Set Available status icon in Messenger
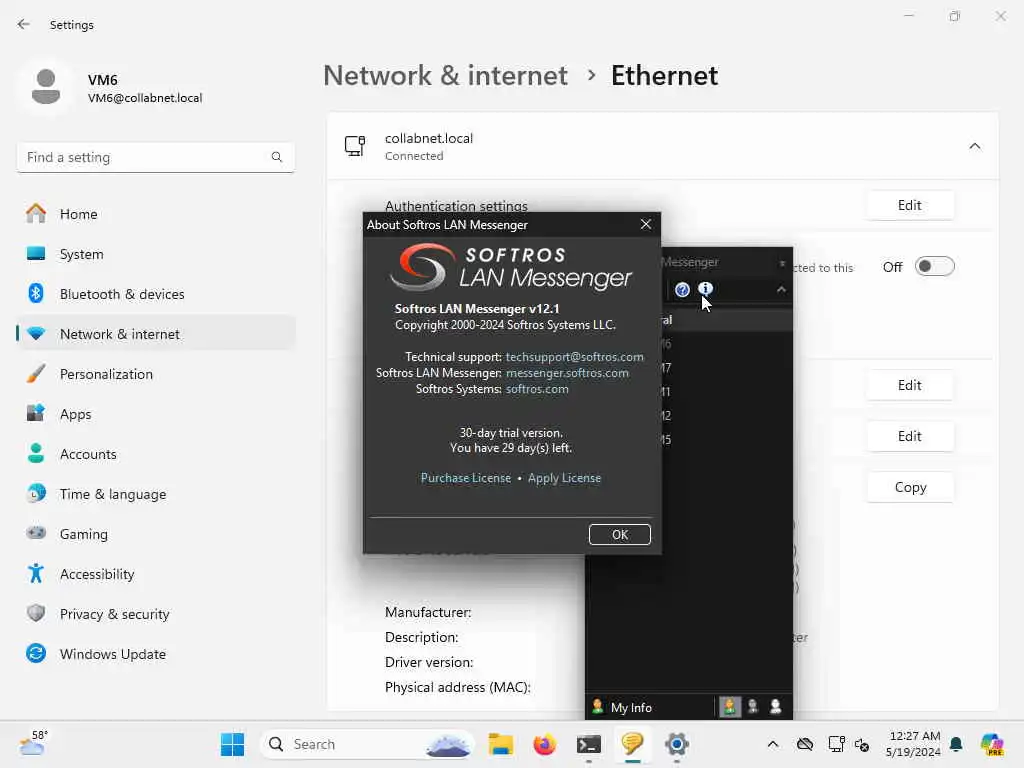Image resolution: width=1024 pixels, height=768 pixels. pos(729,707)
